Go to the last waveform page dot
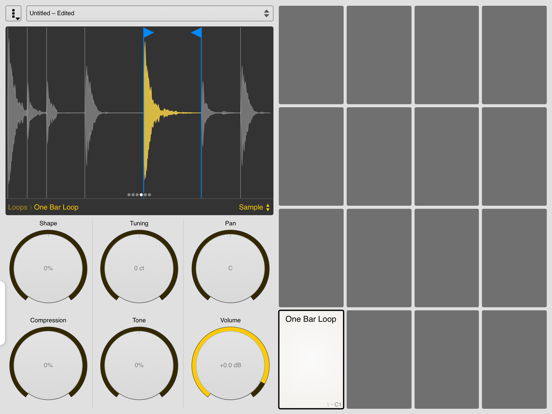 pyautogui.click(x=150, y=195)
